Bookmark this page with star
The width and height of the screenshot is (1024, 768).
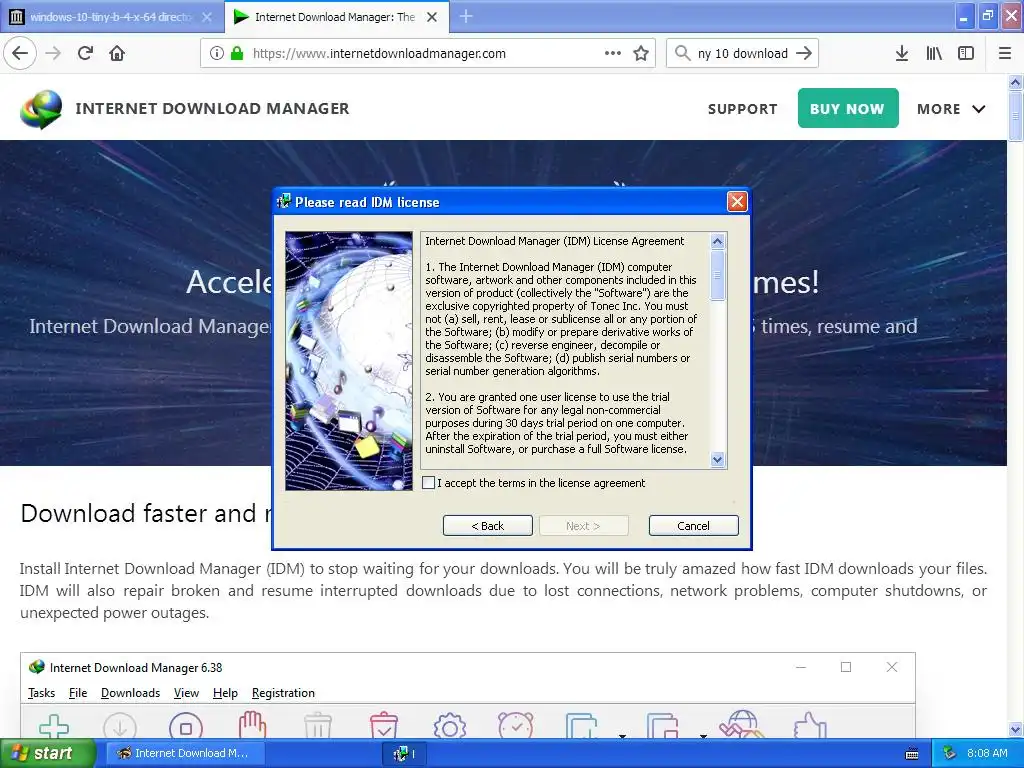tap(641, 53)
